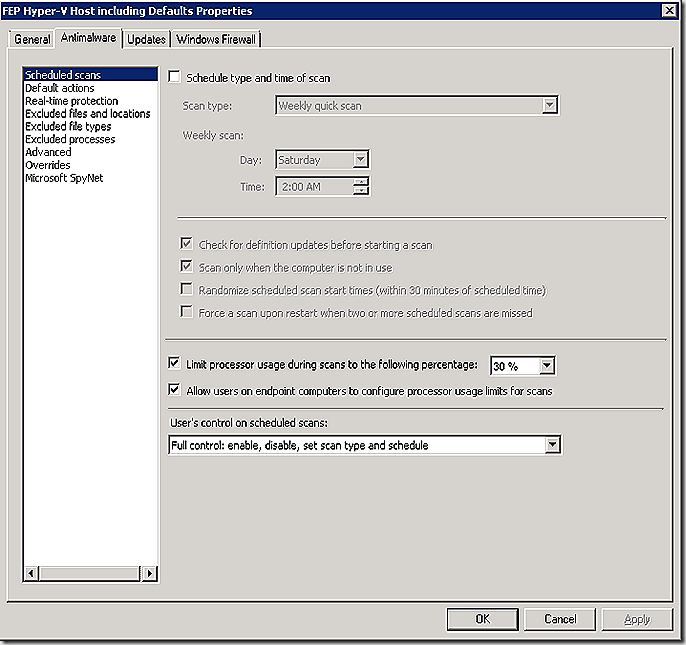The height and width of the screenshot is (645, 686).
Task: Open the Updates tab
Action: pyautogui.click(x=146, y=39)
